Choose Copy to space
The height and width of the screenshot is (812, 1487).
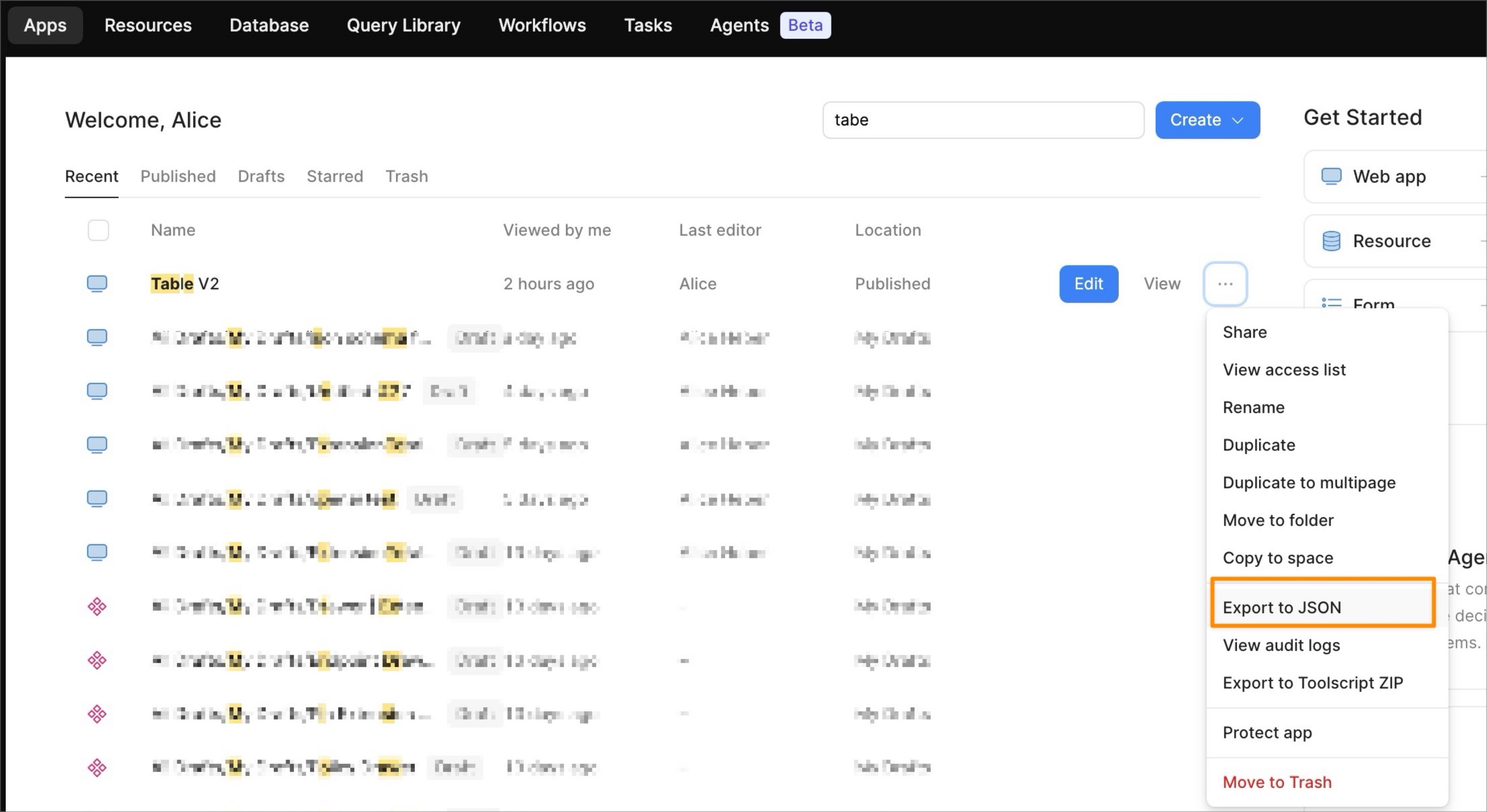(1327, 558)
